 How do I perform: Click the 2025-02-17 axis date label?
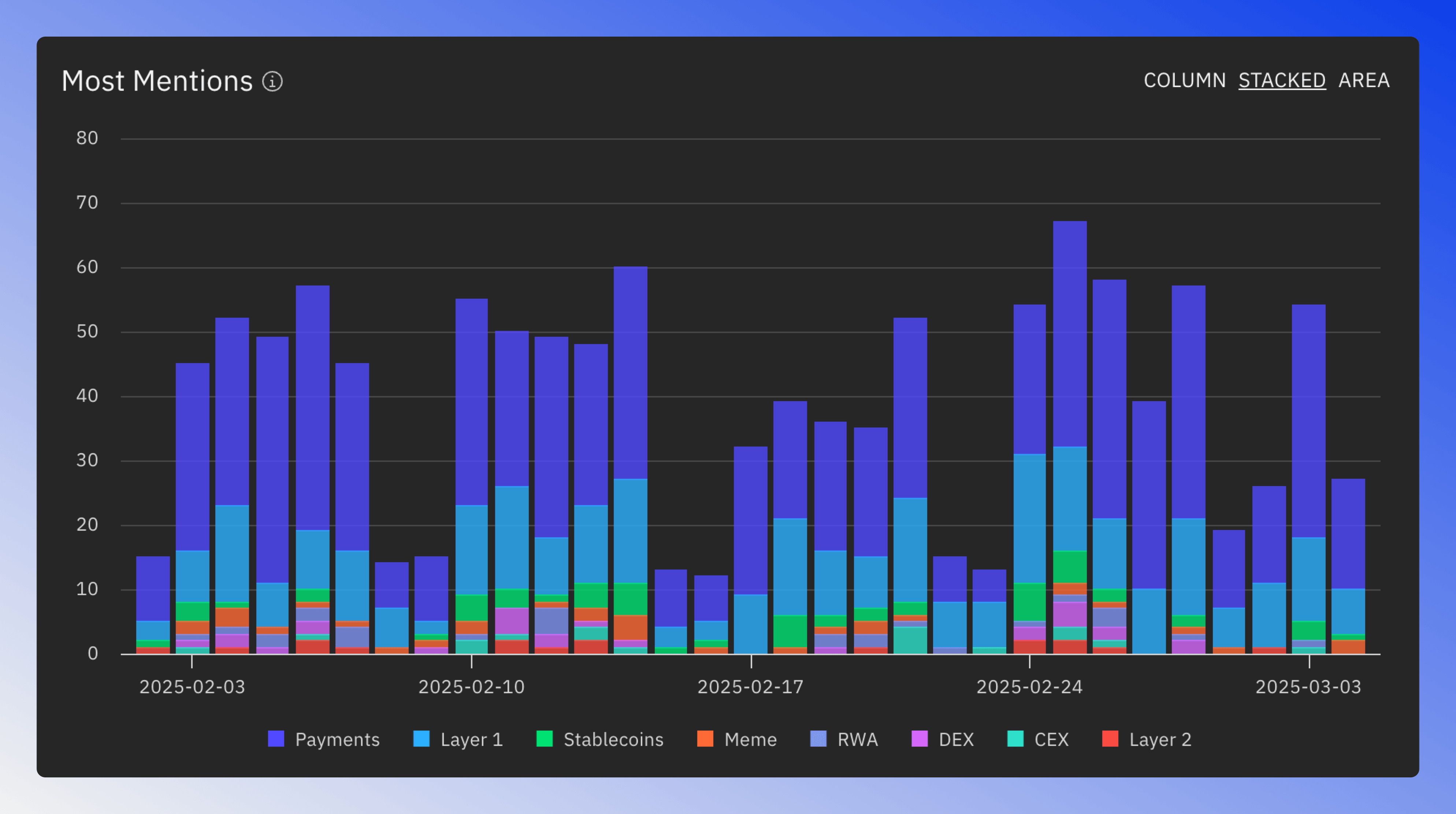(x=751, y=687)
